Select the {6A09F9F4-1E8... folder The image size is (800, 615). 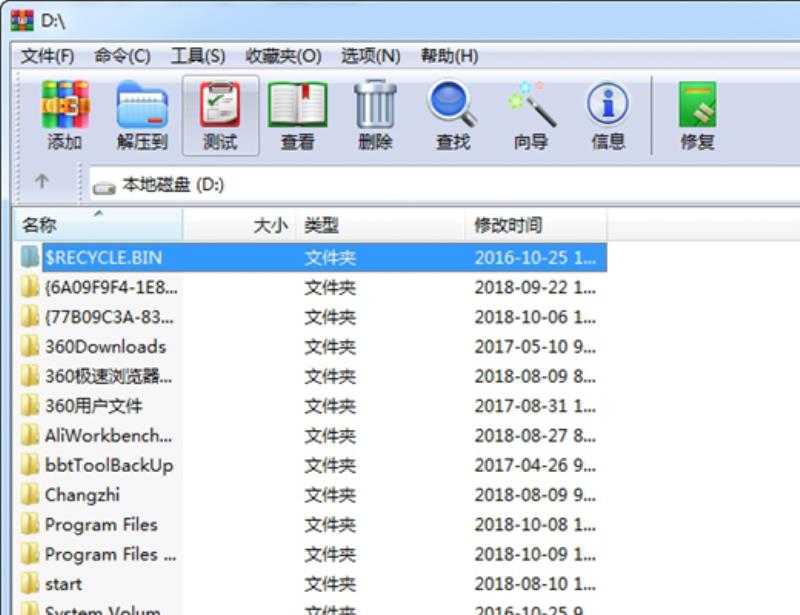point(111,287)
